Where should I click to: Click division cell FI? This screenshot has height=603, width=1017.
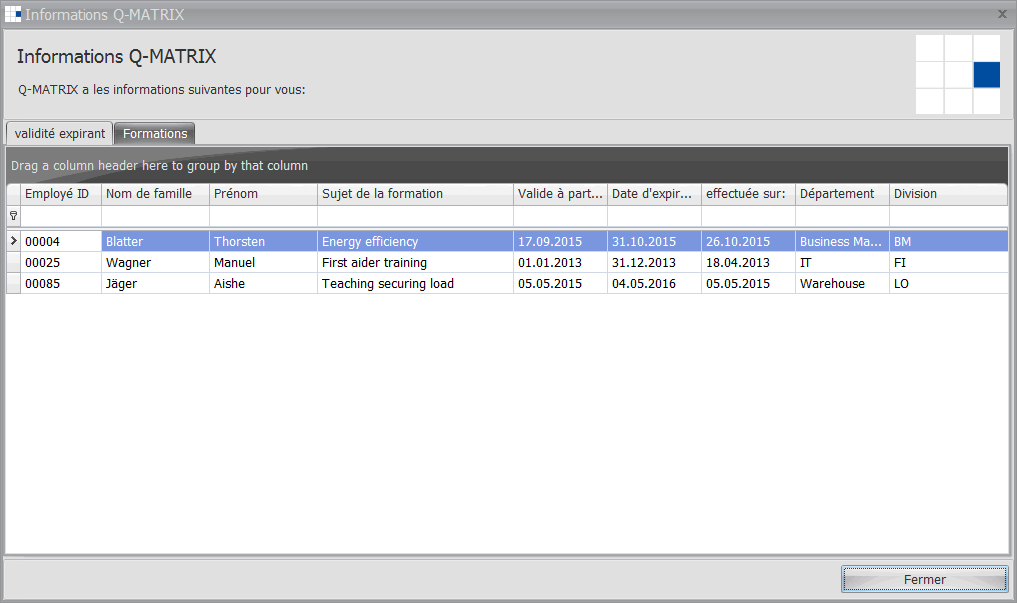click(949, 263)
